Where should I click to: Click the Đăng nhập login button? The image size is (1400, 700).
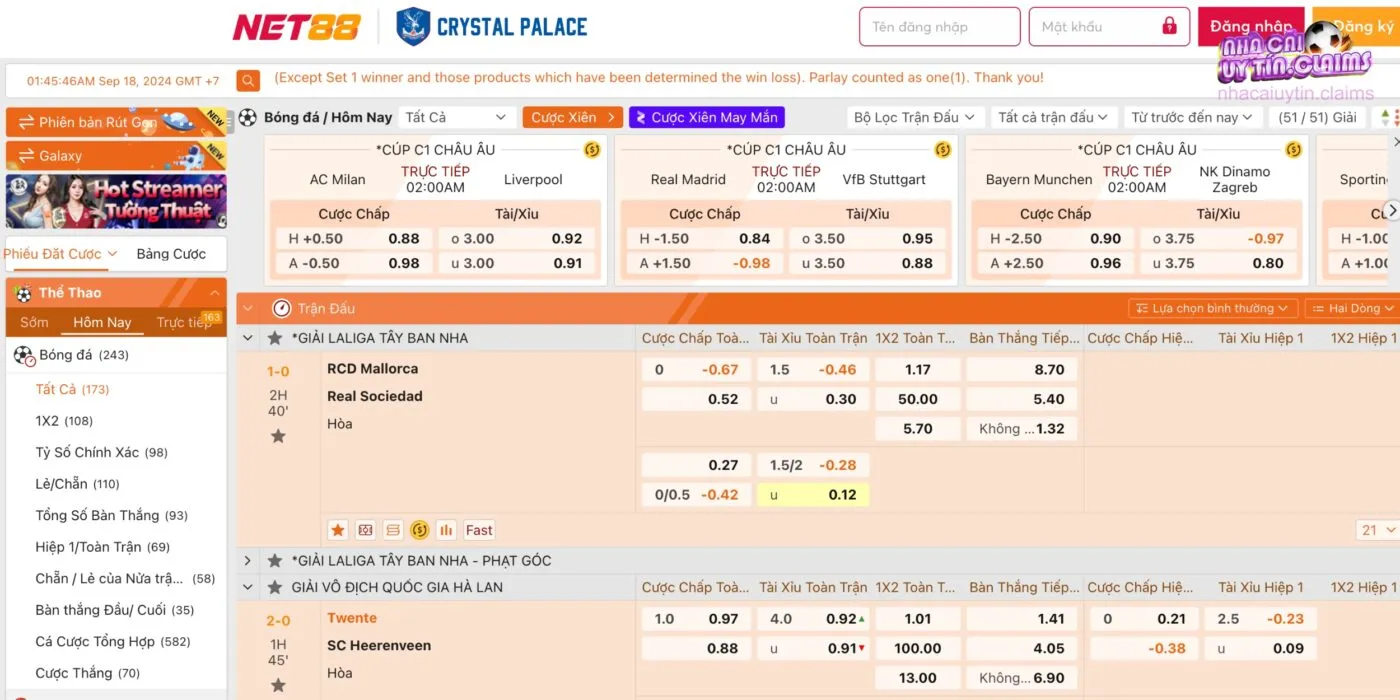point(1250,27)
